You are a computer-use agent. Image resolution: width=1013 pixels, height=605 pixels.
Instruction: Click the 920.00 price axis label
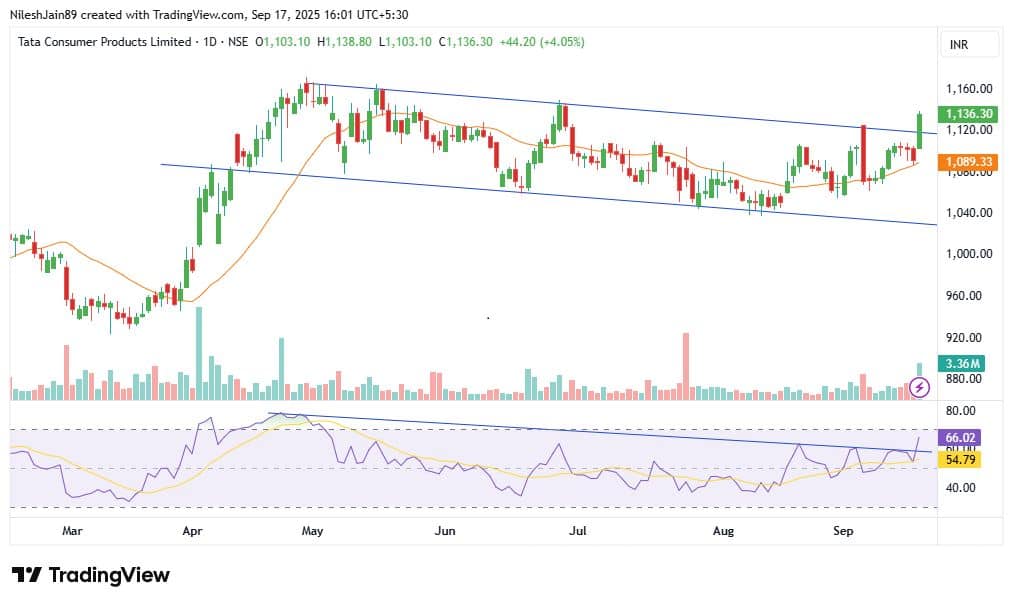[x=964, y=337]
